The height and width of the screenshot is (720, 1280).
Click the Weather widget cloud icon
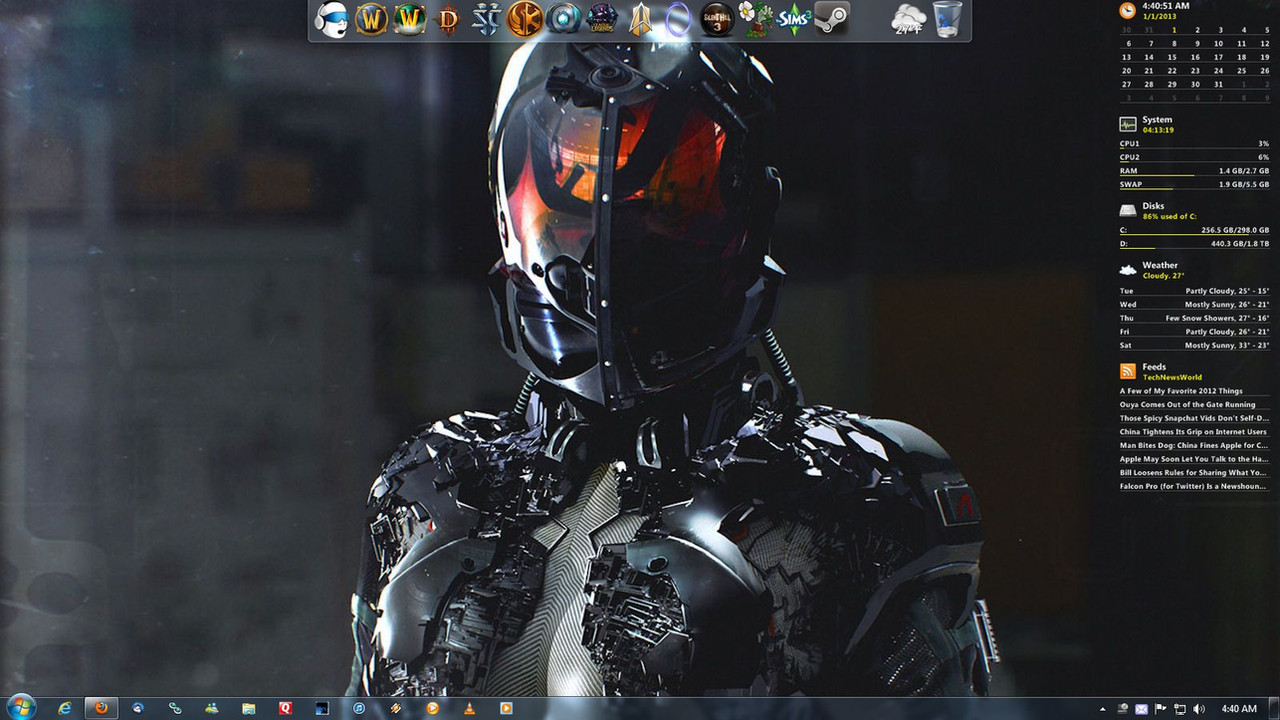point(1128,270)
